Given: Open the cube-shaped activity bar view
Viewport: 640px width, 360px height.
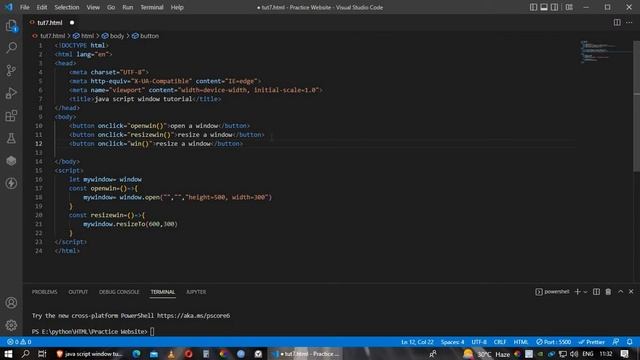Looking at the screenshot, I should click(x=11, y=161).
